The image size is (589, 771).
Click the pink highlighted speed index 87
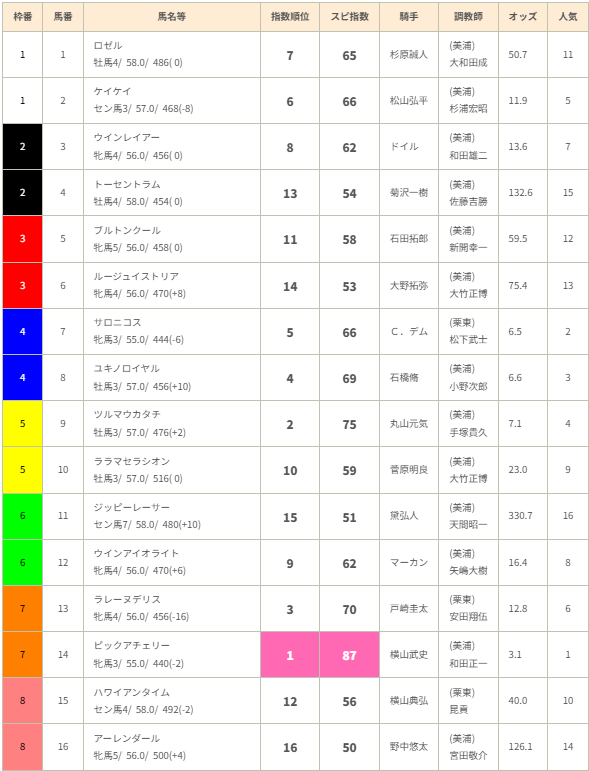[x=350, y=655]
